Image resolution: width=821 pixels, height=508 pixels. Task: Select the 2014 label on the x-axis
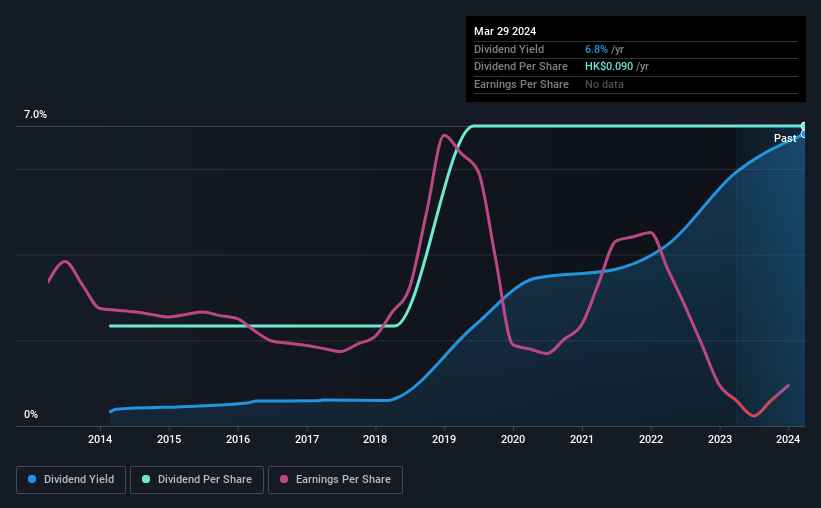click(100, 439)
